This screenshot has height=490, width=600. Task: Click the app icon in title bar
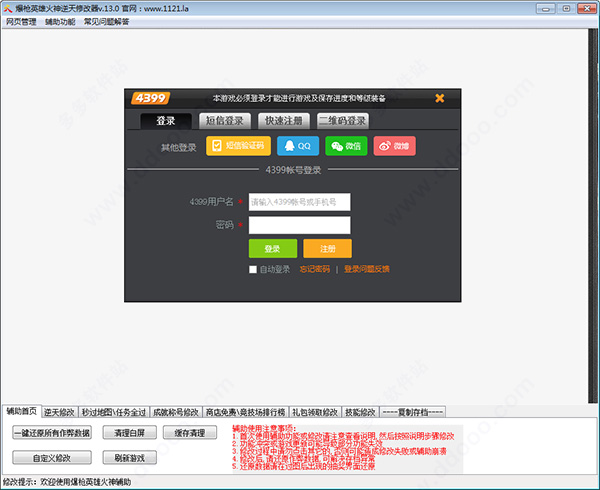click(8, 8)
